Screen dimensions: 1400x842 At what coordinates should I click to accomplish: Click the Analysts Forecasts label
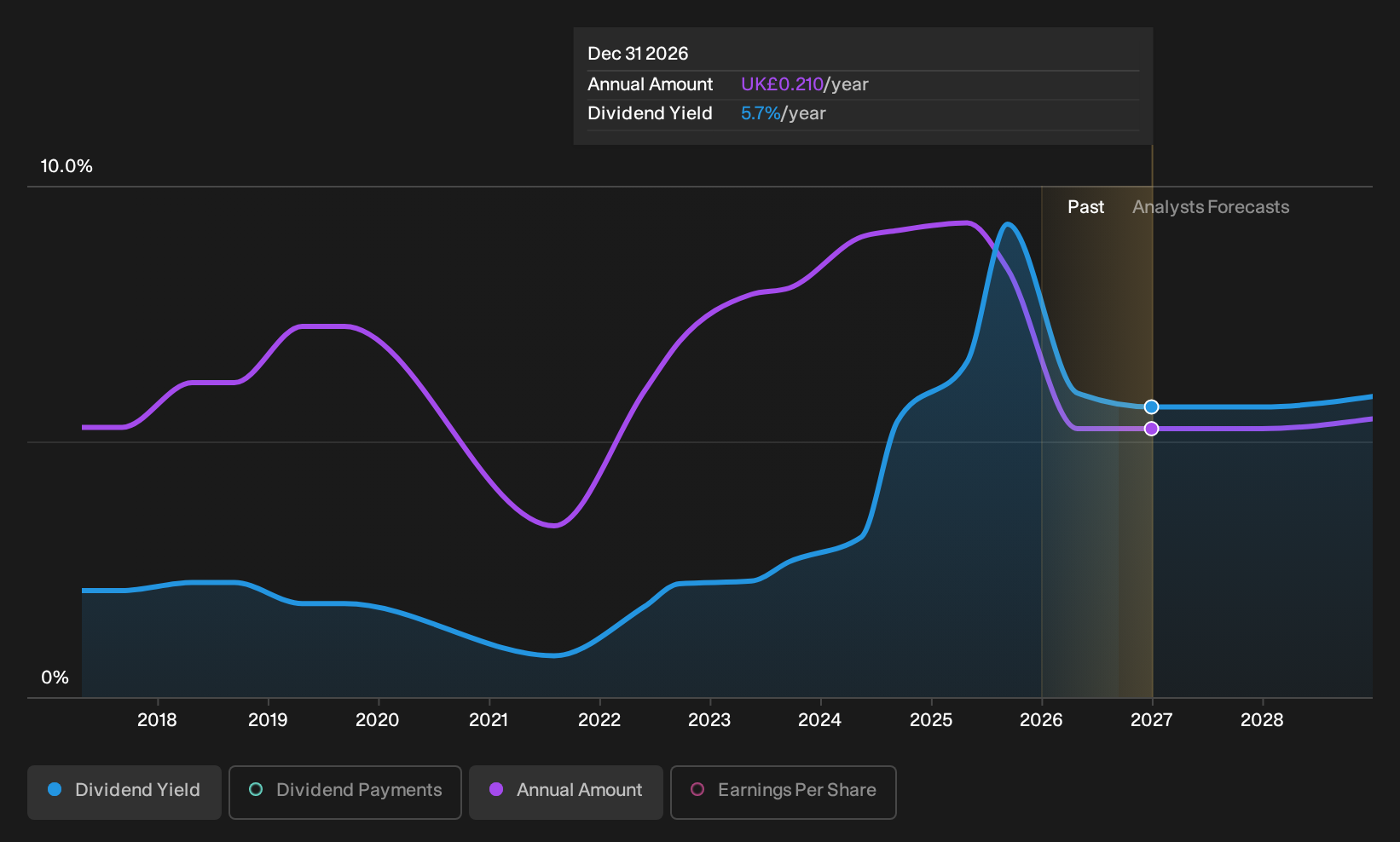pyautogui.click(x=1211, y=207)
